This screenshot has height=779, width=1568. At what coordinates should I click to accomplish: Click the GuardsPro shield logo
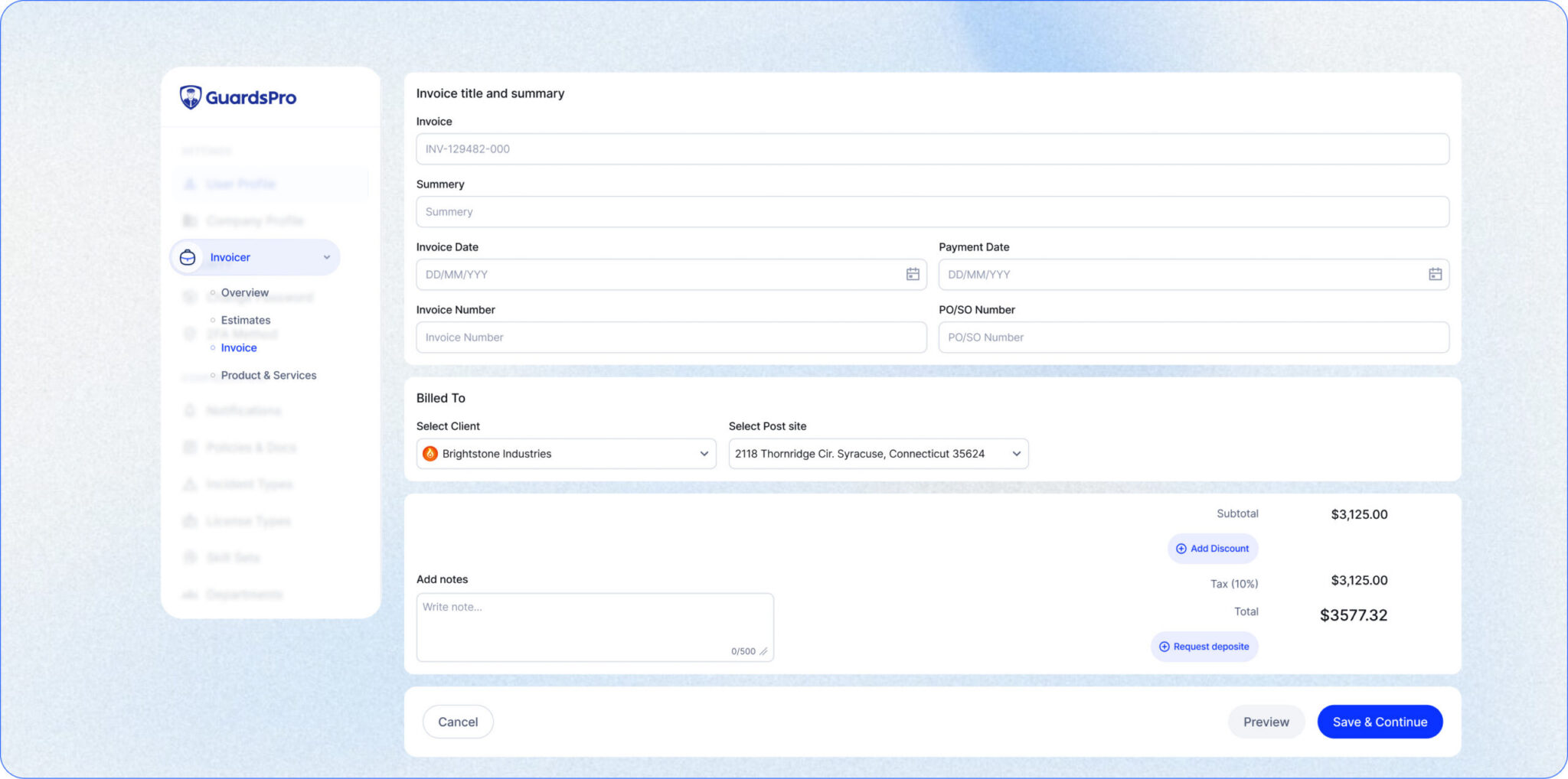(x=191, y=97)
